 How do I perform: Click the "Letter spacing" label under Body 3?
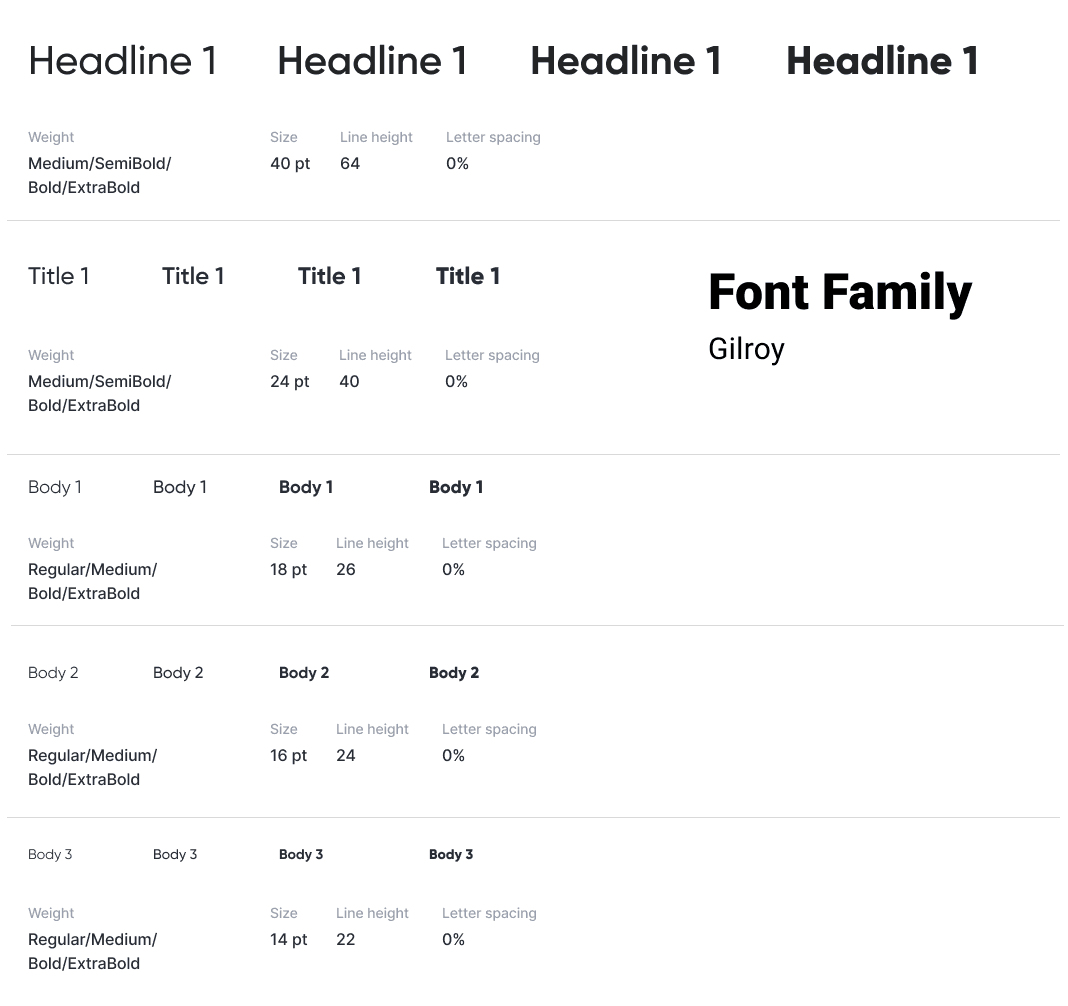[x=489, y=913]
